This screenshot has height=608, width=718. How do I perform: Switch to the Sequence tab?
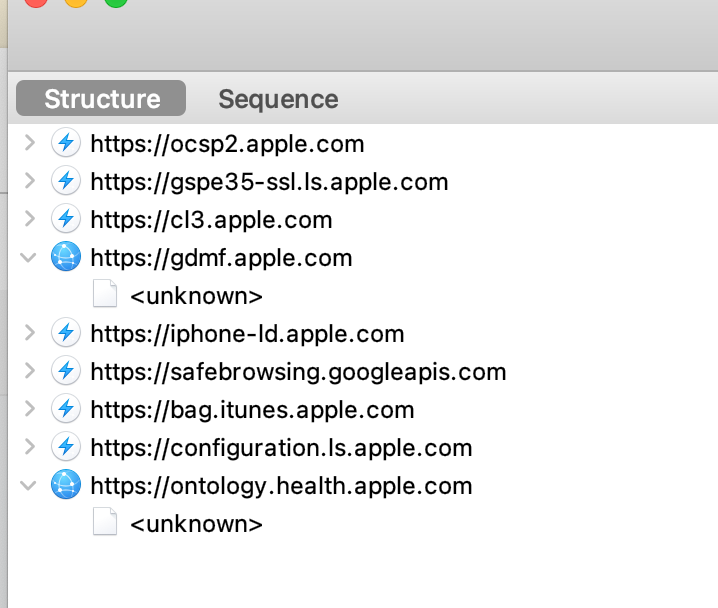(278, 99)
